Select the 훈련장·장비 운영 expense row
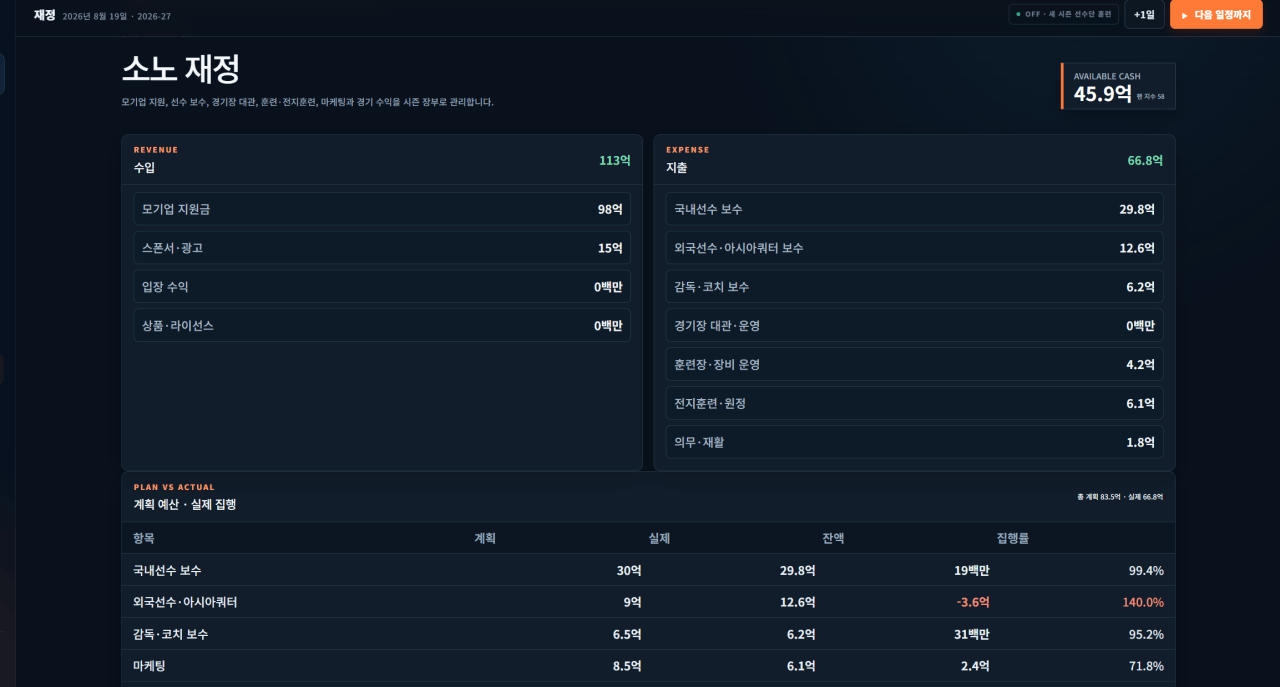Image resolution: width=1280 pixels, height=687 pixels. click(x=914, y=365)
